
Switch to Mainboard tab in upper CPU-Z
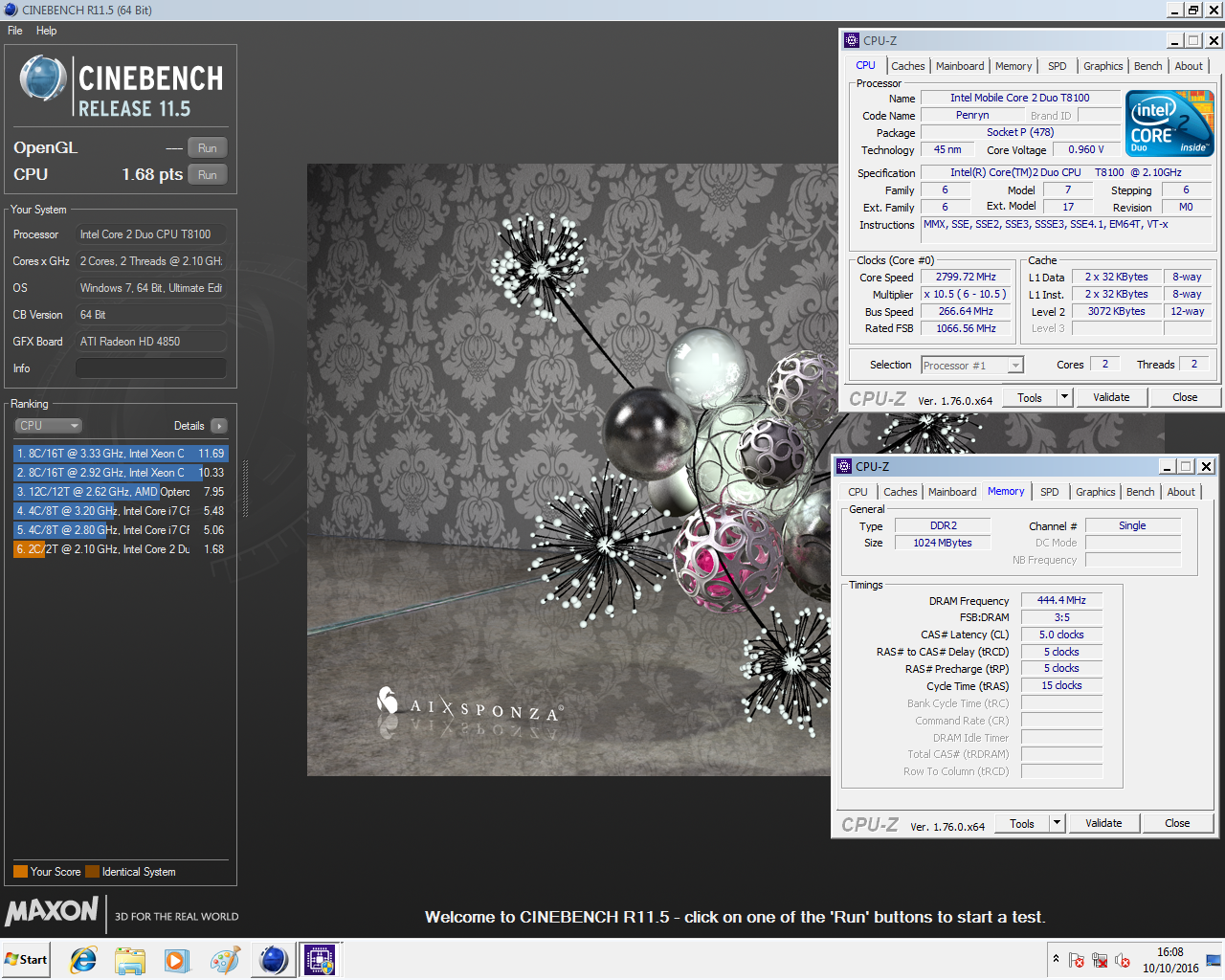click(x=960, y=66)
